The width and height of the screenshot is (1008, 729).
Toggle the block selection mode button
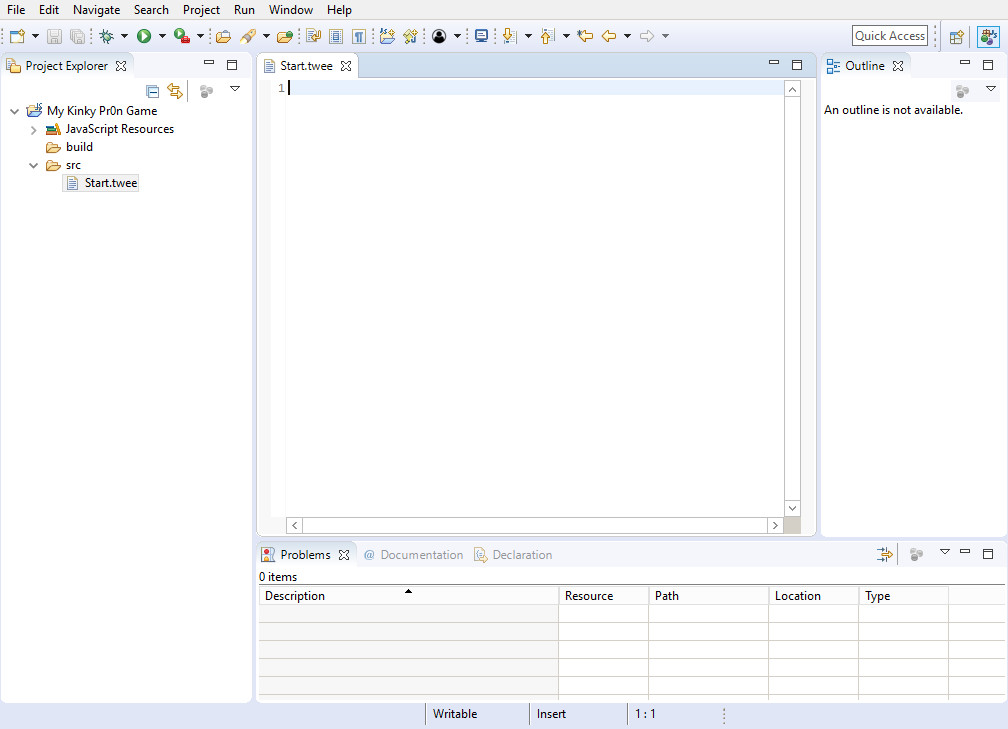click(336, 36)
